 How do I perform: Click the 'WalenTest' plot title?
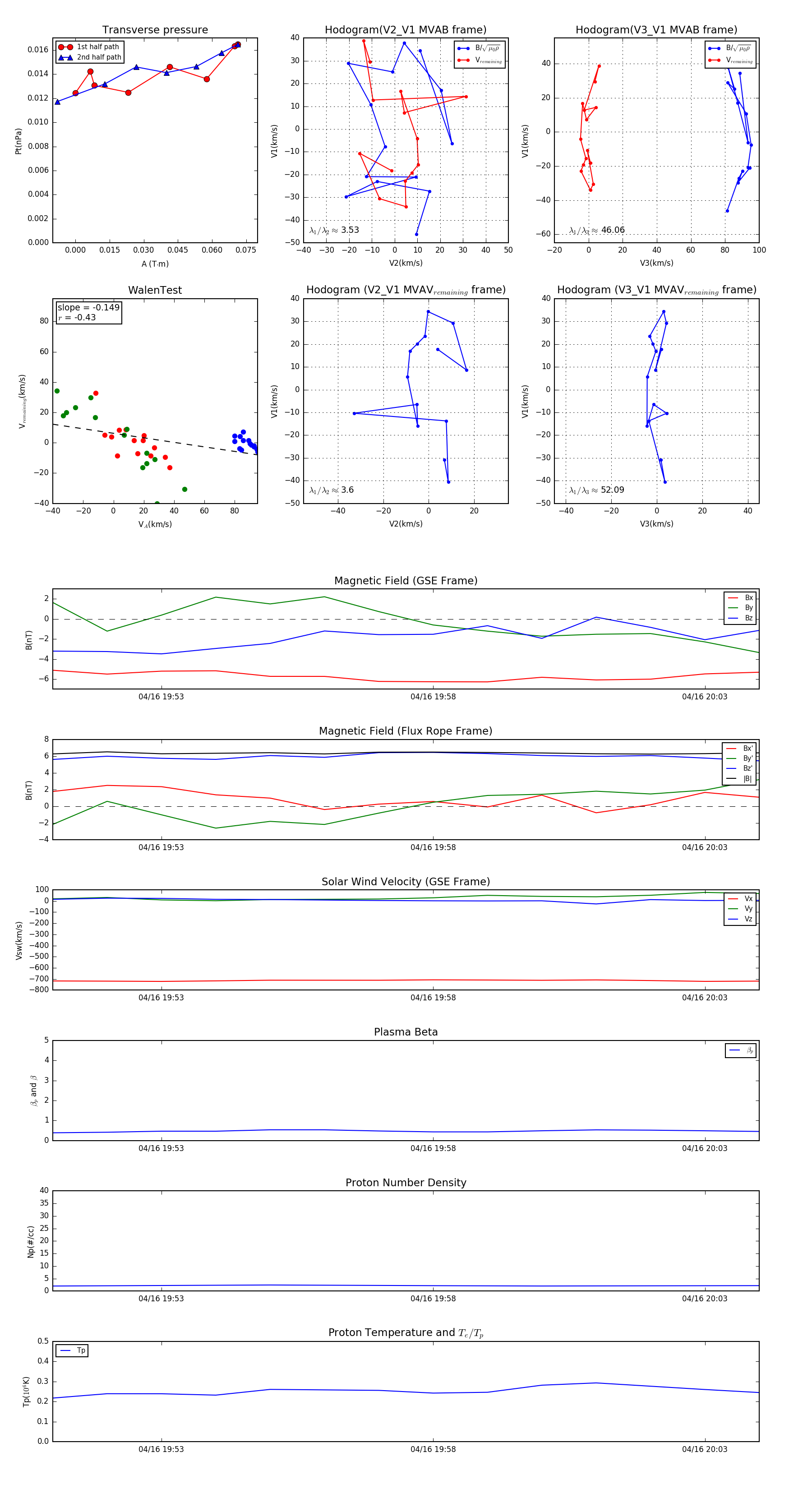point(155,290)
